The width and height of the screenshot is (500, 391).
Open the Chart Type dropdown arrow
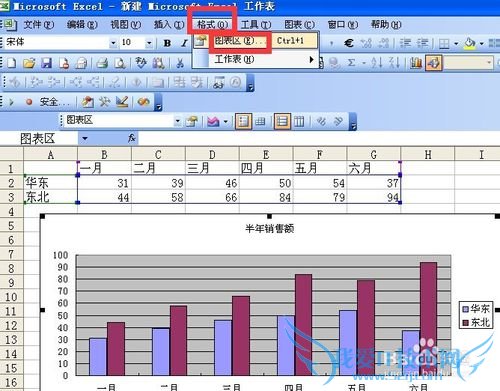[x=226, y=121]
